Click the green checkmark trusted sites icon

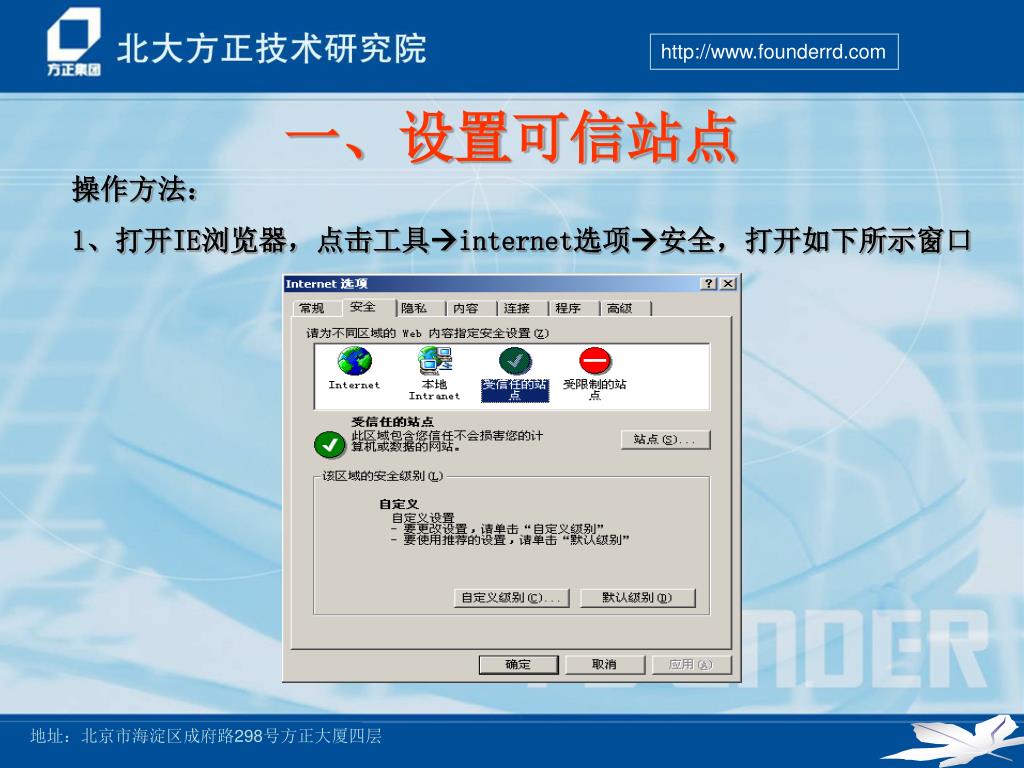point(329,445)
